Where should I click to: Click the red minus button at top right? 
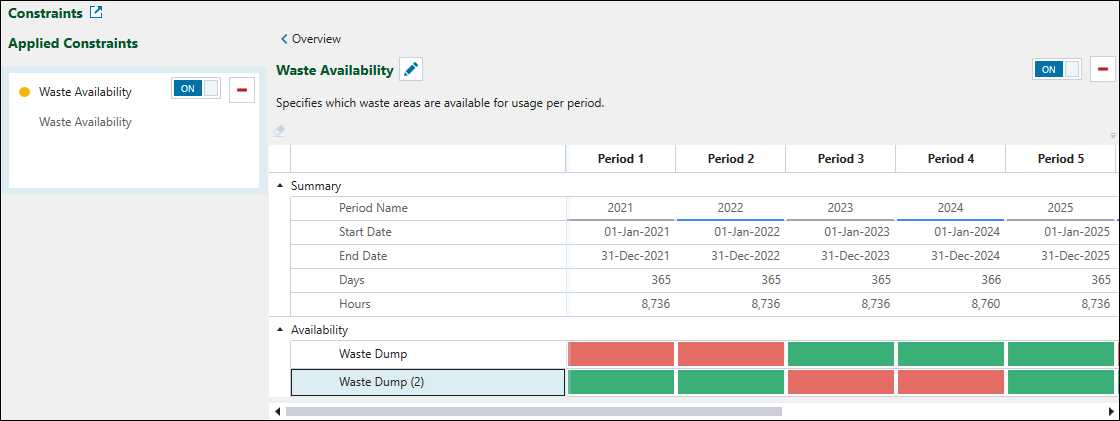pos(1103,69)
